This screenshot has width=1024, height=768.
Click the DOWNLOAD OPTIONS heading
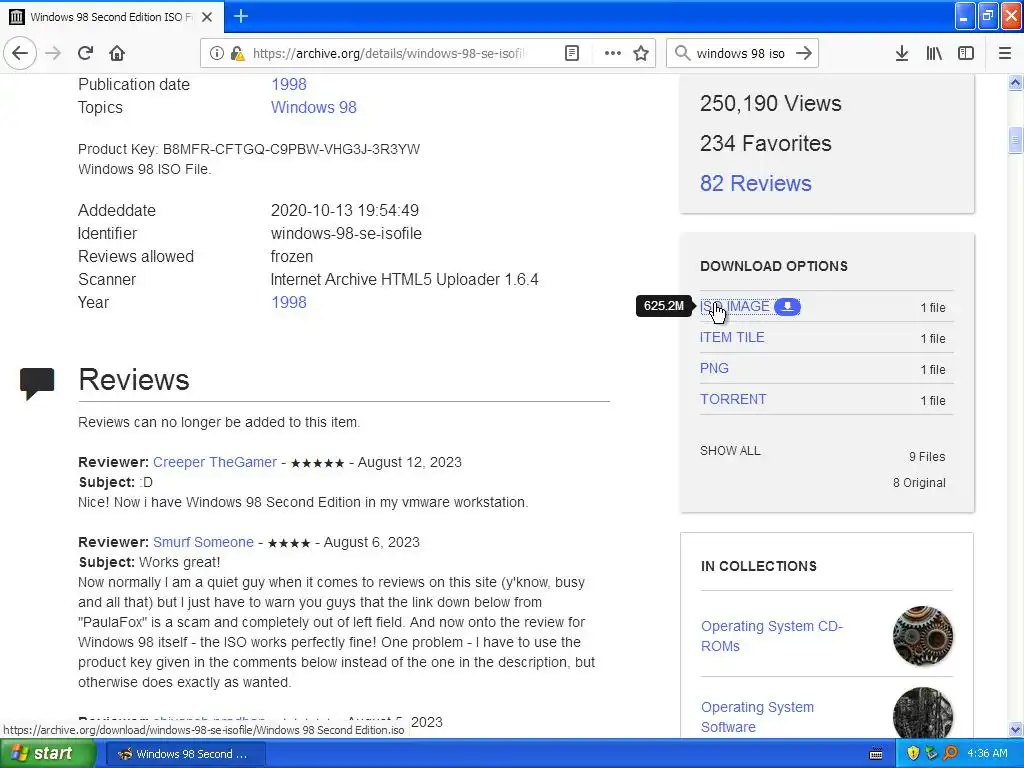[x=774, y=266]
